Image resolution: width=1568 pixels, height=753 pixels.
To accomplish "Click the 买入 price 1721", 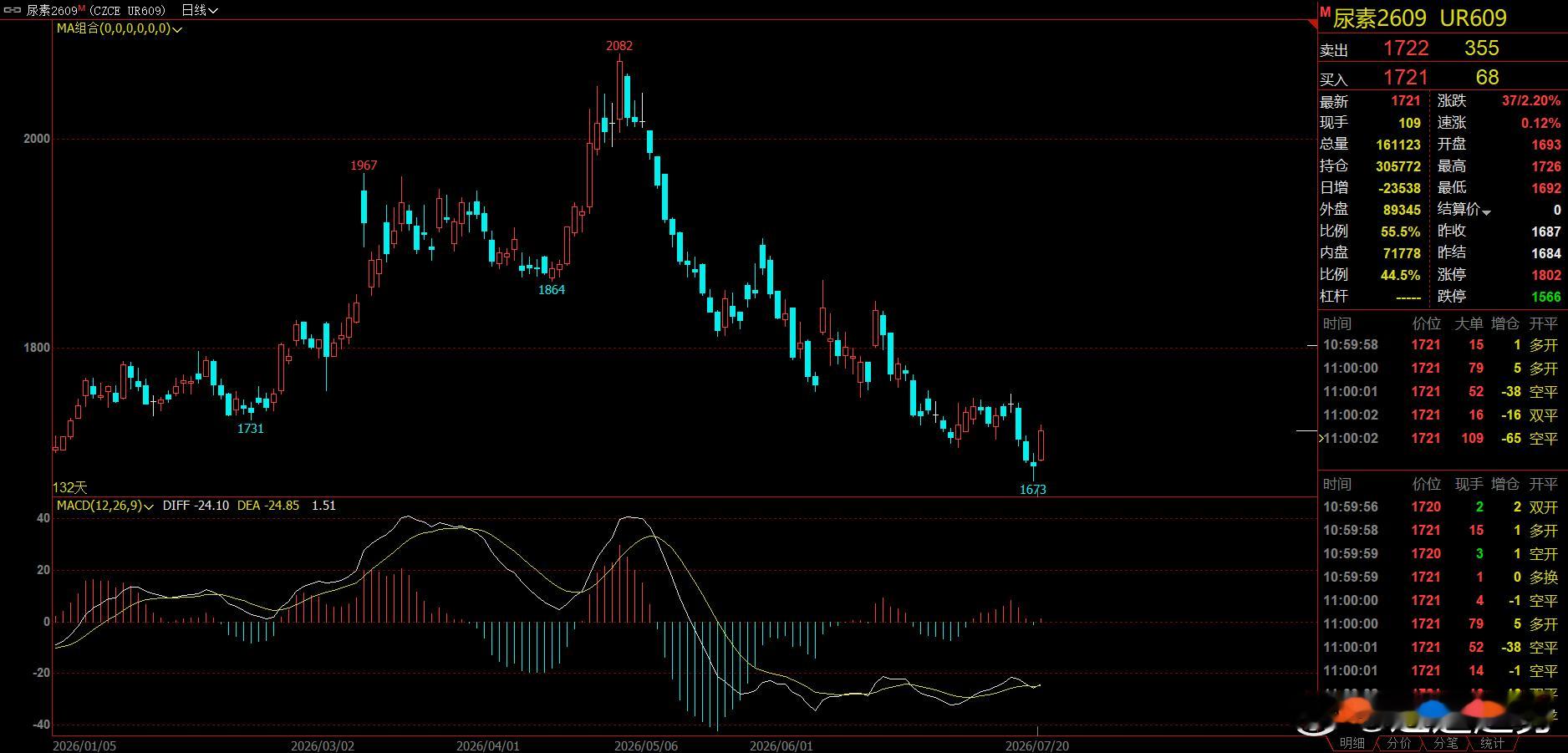I will tap(1406, 78).
